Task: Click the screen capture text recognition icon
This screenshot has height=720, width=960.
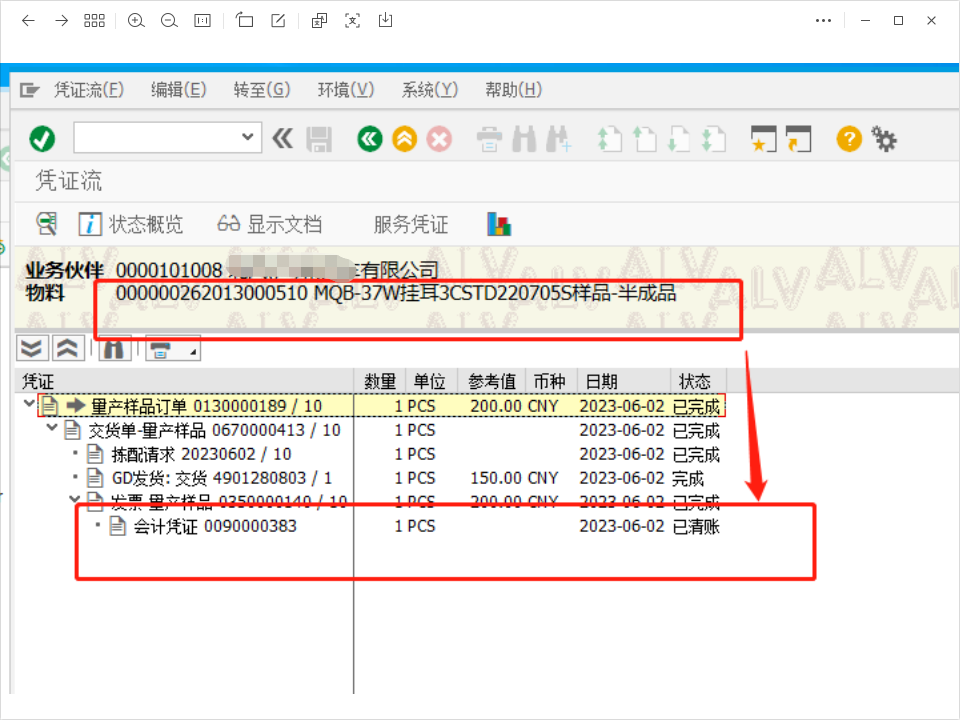Action: [x=353, y=21]
